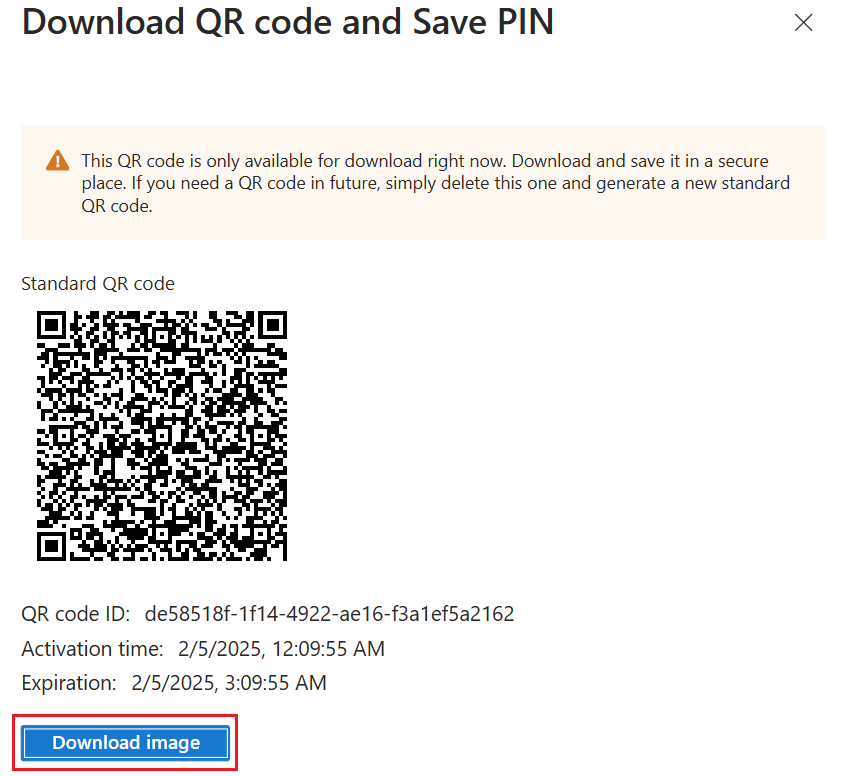The image size is (847, 776).
Task: Click the center of the QR code
Action: [161, 435]
